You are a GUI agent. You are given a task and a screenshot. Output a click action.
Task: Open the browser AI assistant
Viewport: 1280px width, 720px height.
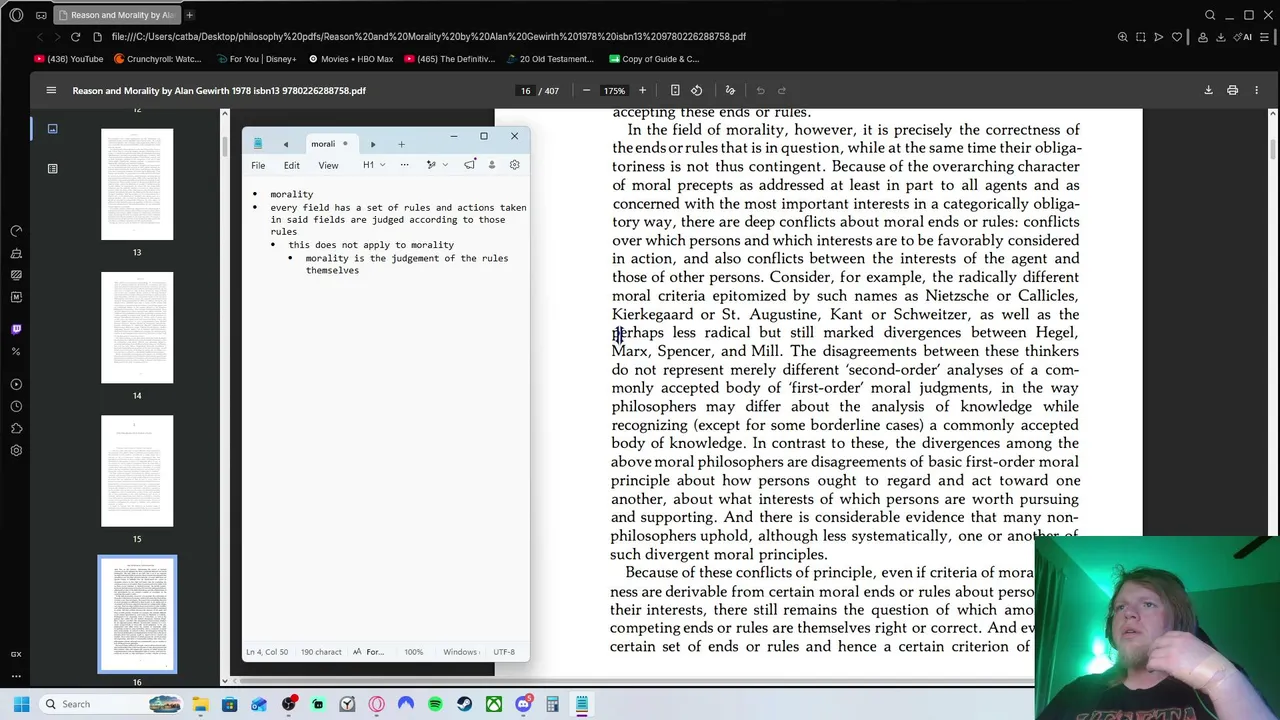pos(1243,37)
